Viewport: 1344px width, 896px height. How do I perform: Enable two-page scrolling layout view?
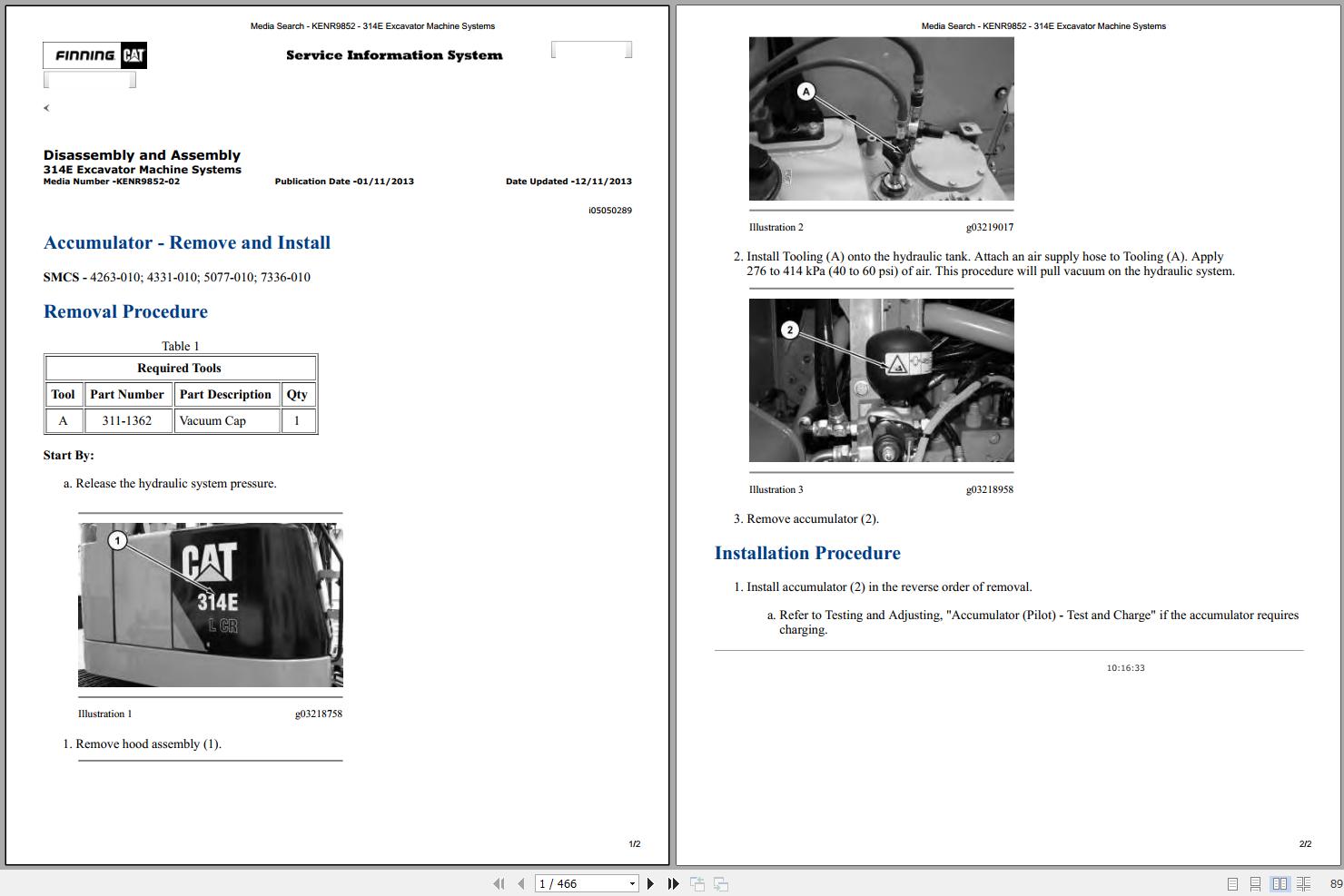(1303, 883)
